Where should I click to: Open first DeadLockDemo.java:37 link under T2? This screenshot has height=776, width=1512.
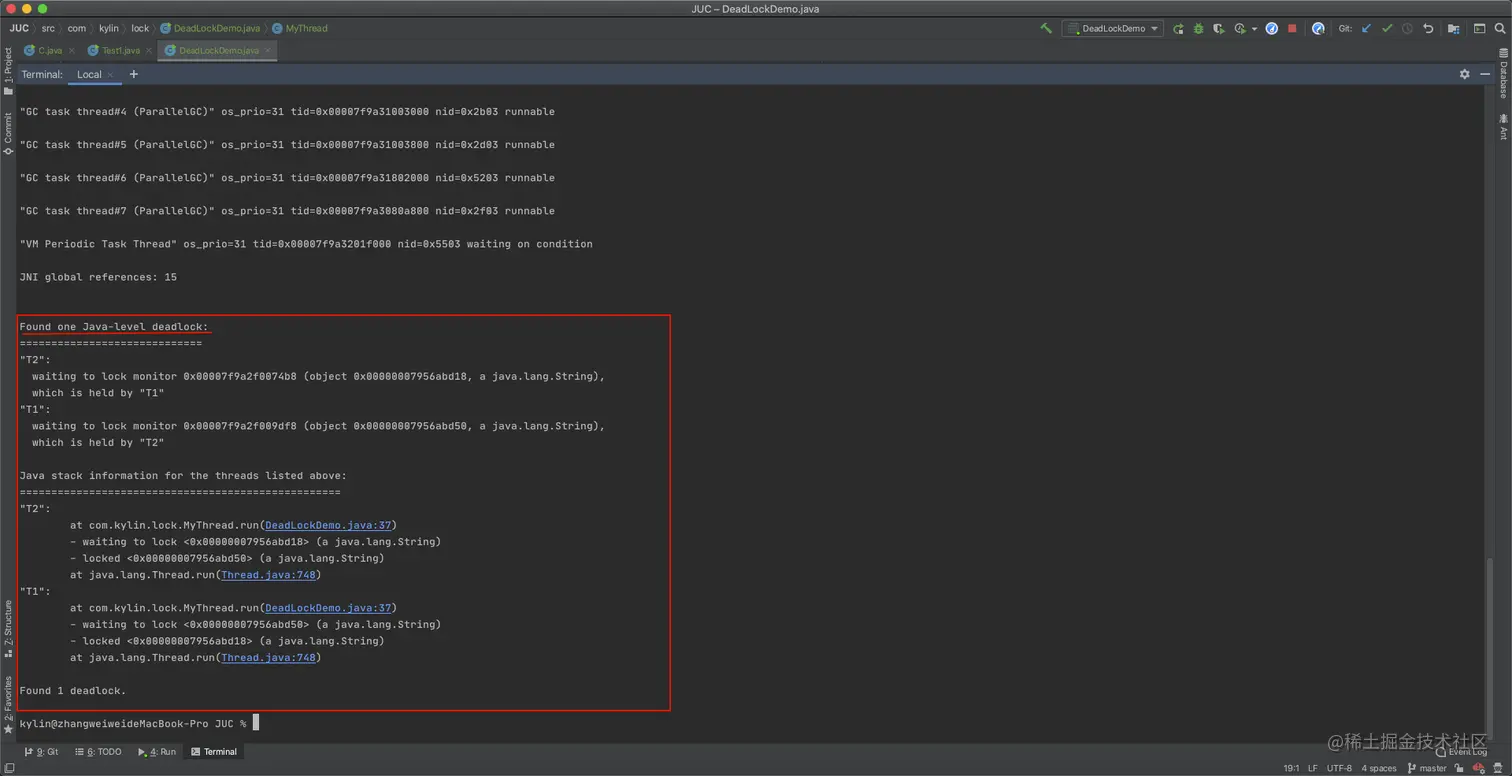click(329, 525)
